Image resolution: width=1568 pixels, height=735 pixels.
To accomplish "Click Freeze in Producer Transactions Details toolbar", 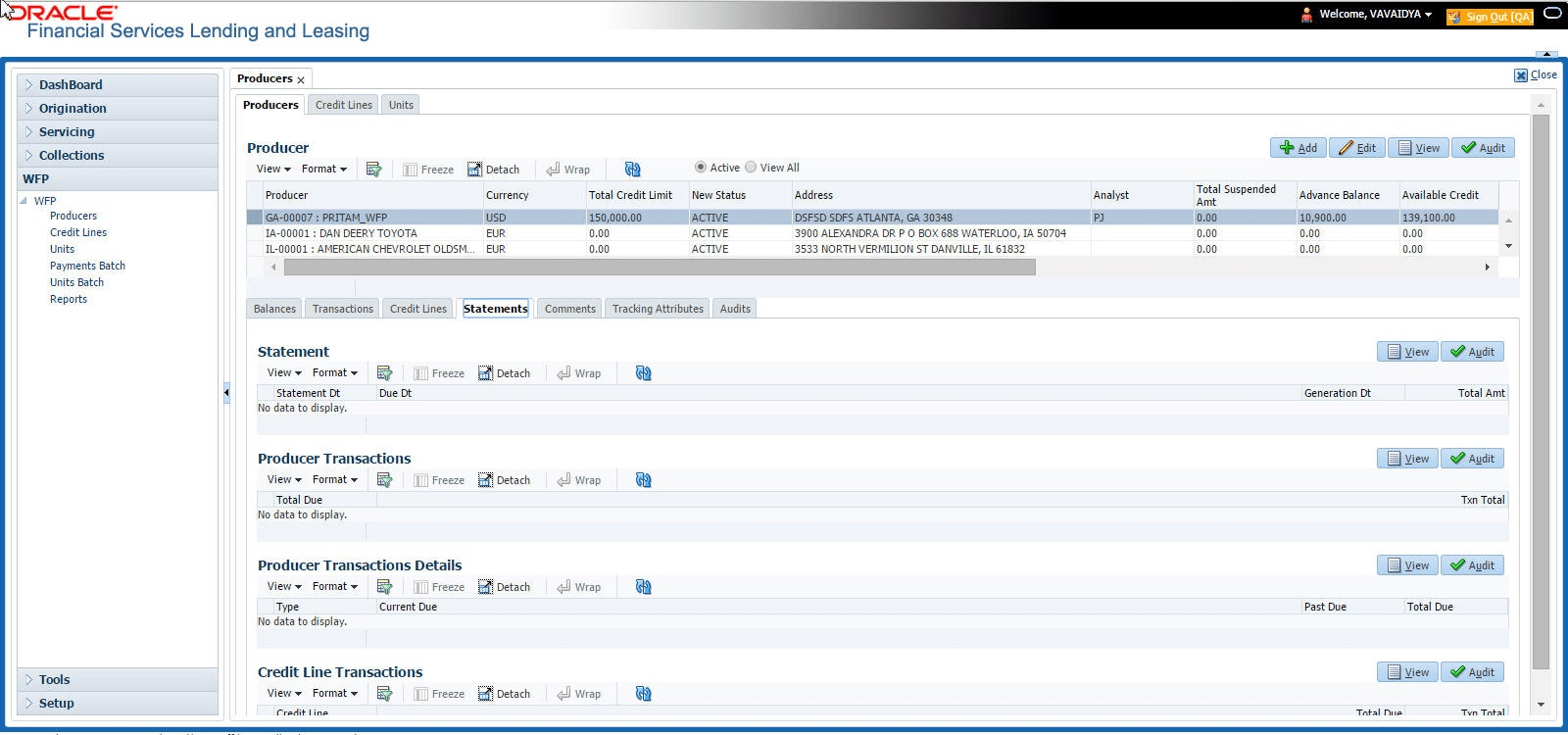I will click(x=439, y=587).
